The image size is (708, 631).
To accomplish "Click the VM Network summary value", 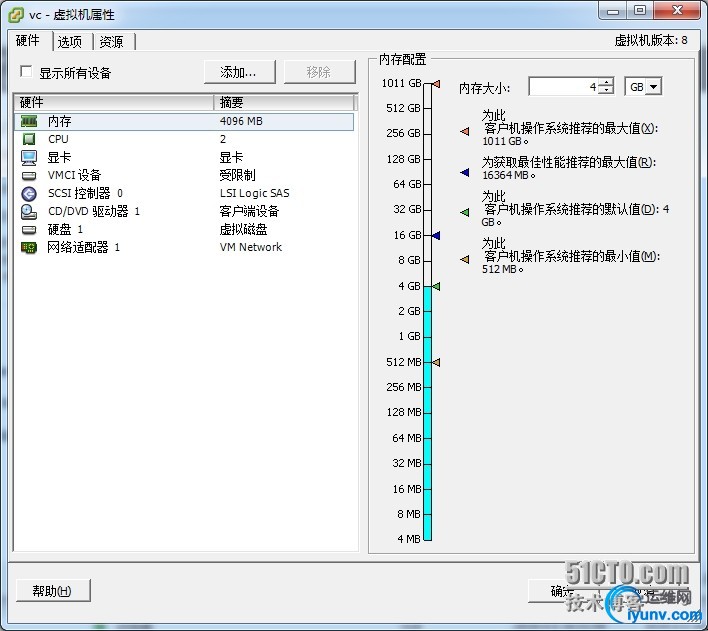I will pos(251,247).
